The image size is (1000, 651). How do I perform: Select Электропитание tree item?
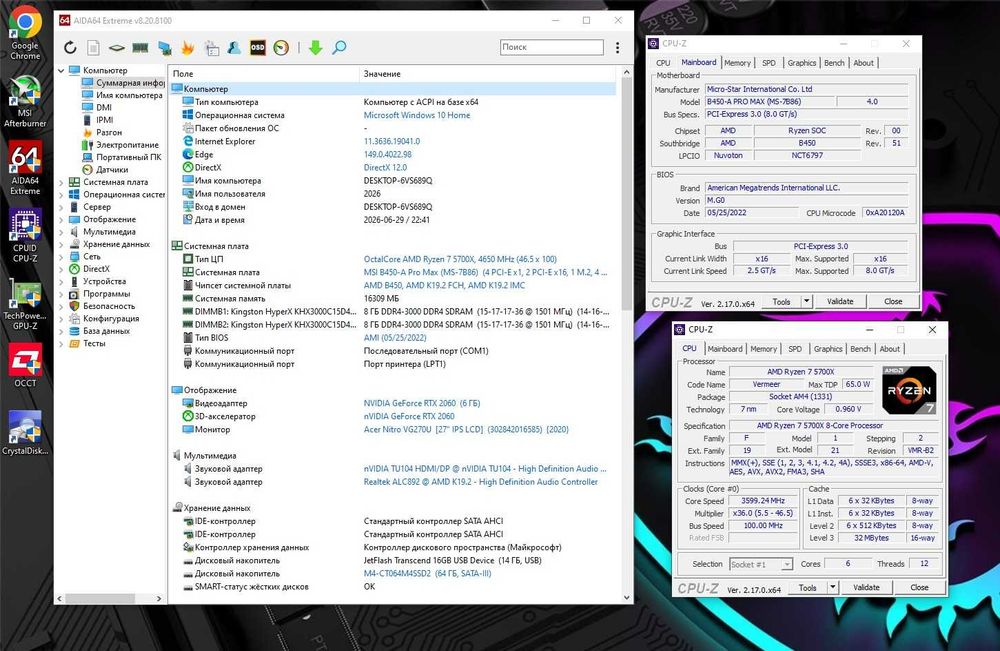click(x=121, y=145)
